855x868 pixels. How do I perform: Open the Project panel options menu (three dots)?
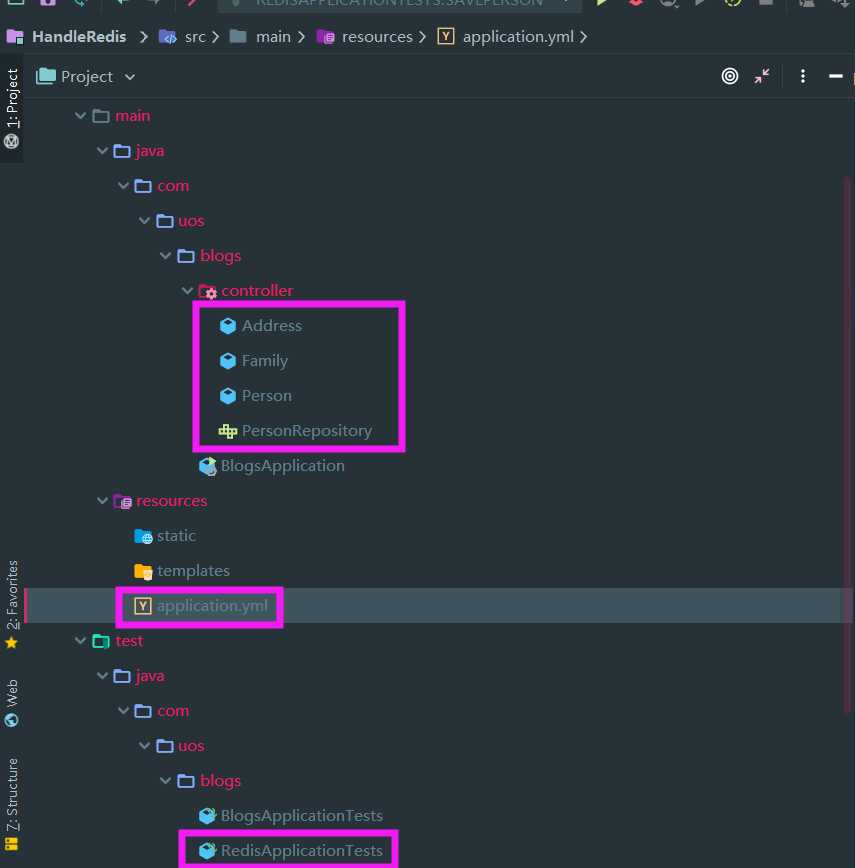[802, 76]
